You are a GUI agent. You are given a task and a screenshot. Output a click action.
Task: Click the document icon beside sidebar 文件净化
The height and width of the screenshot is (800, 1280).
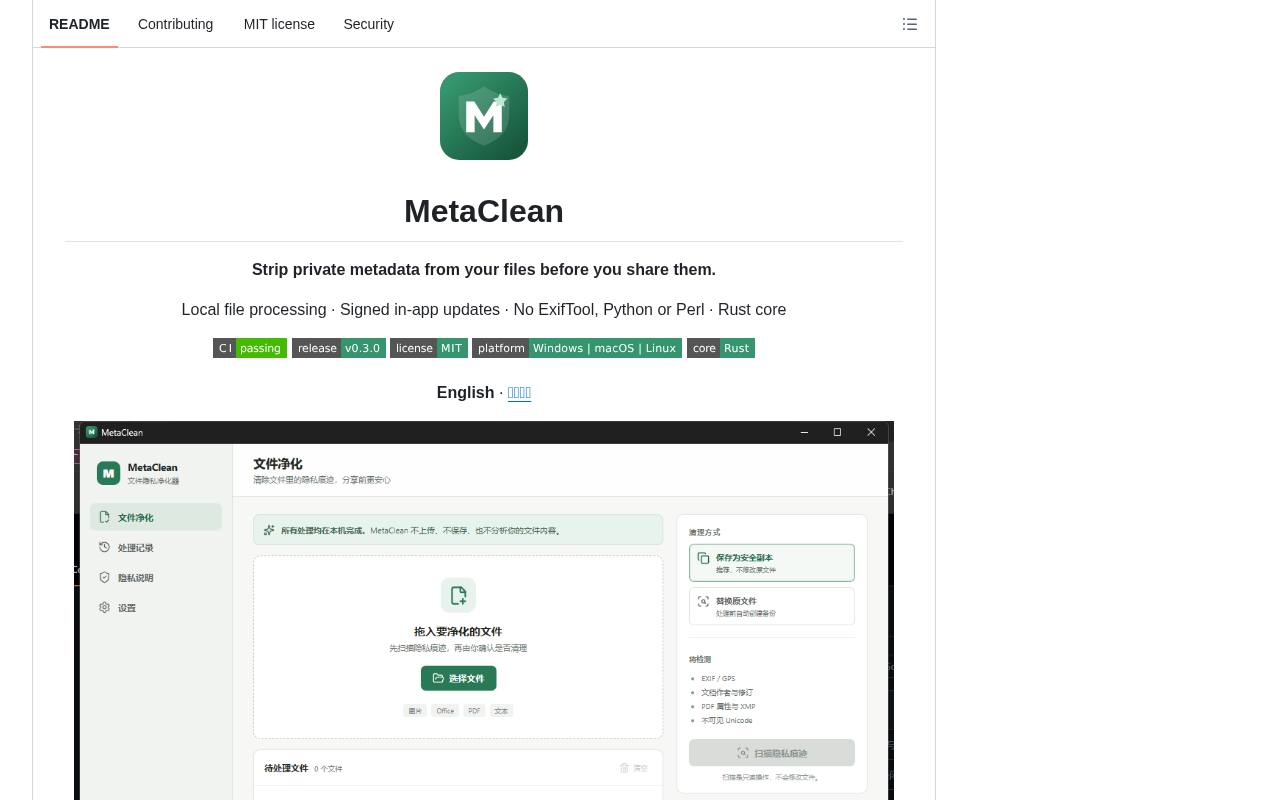click(x=104, y=517)
